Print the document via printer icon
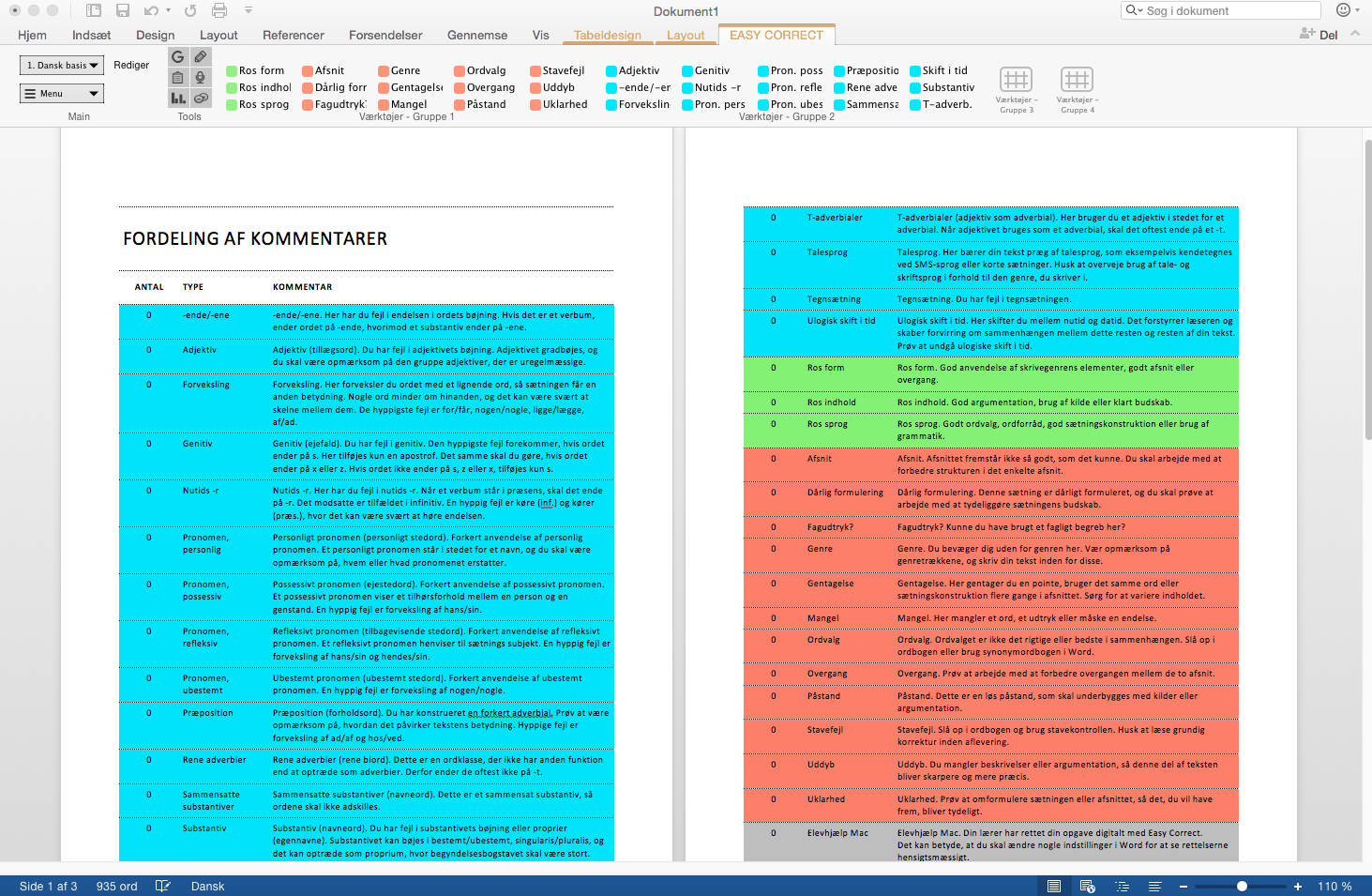Image resolution: width=1372 pixels, height=896 pixels. point(219,10)
